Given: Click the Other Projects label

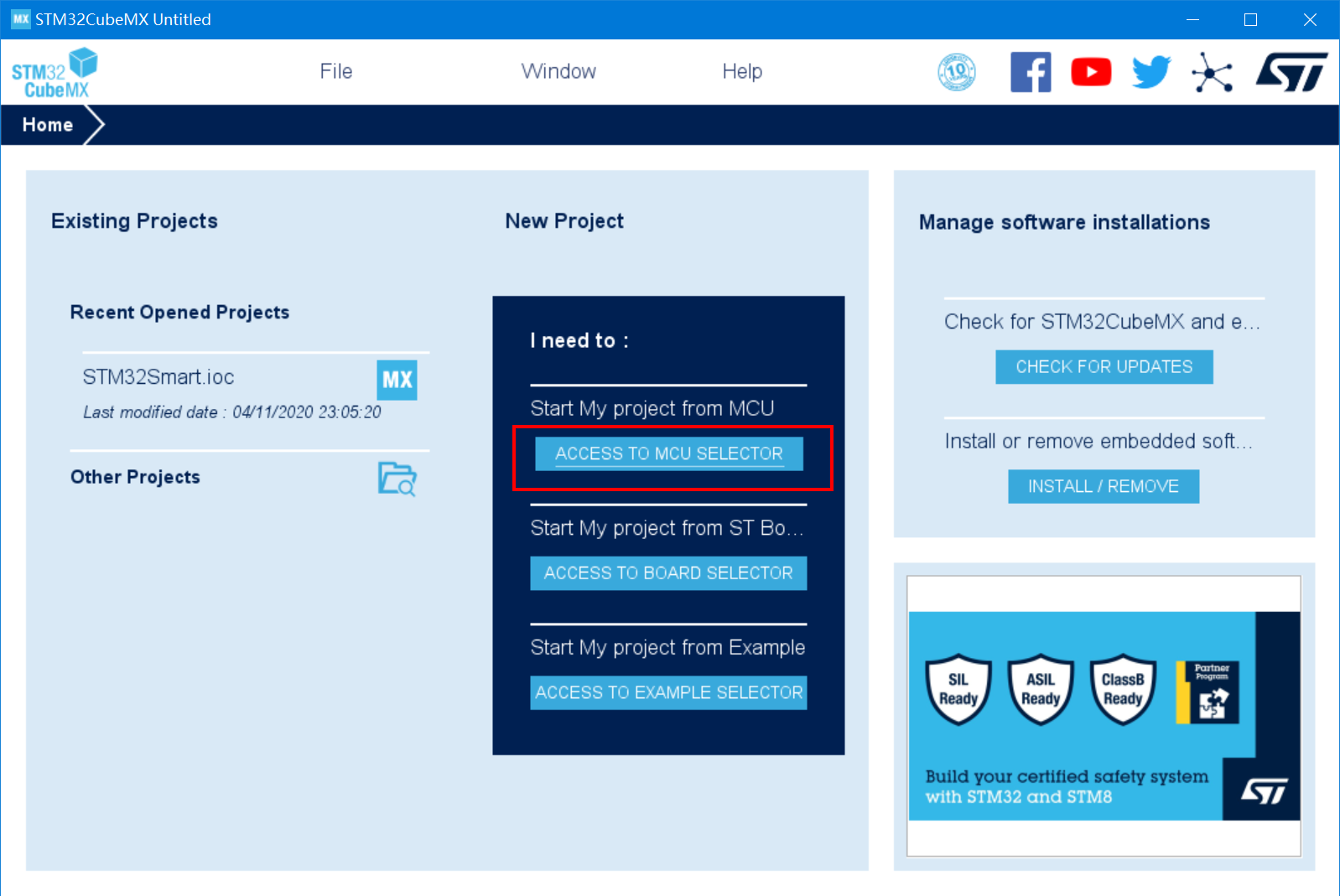Looking at the screenshot, I should click(x=135, y=477).
